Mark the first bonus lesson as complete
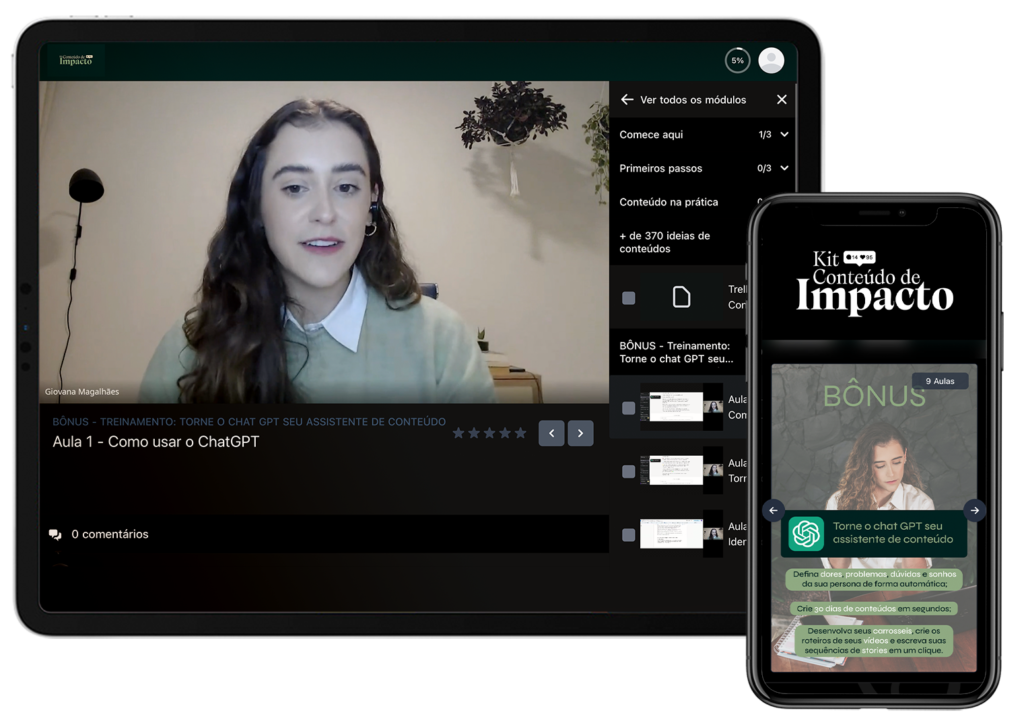The height and width of the screenshot is (723, 1024). coord(628,408)
